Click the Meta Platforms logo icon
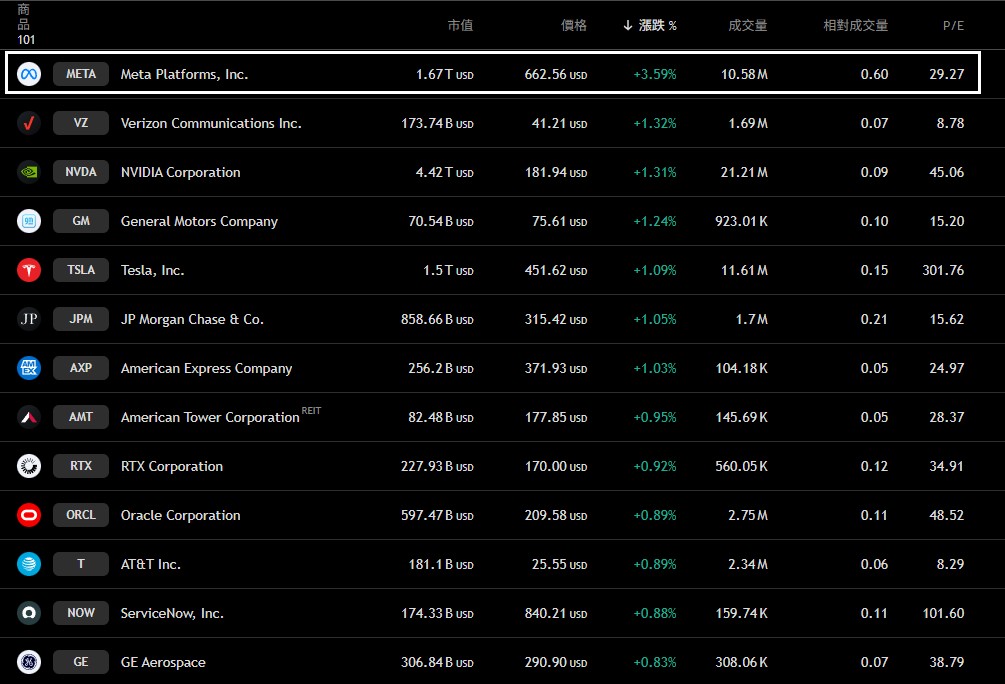1005x684 pixels. [29, 74]
